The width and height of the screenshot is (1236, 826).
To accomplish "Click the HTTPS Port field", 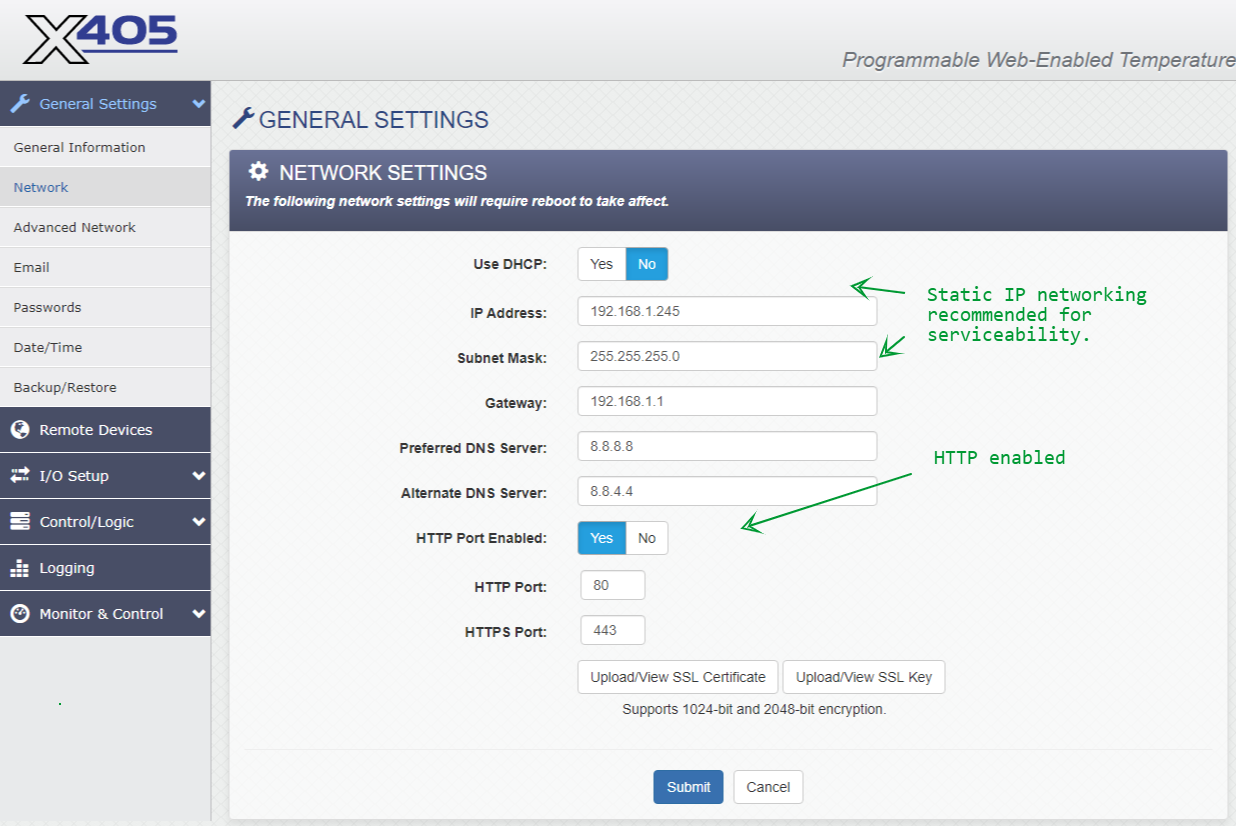I will coord(613,630).
